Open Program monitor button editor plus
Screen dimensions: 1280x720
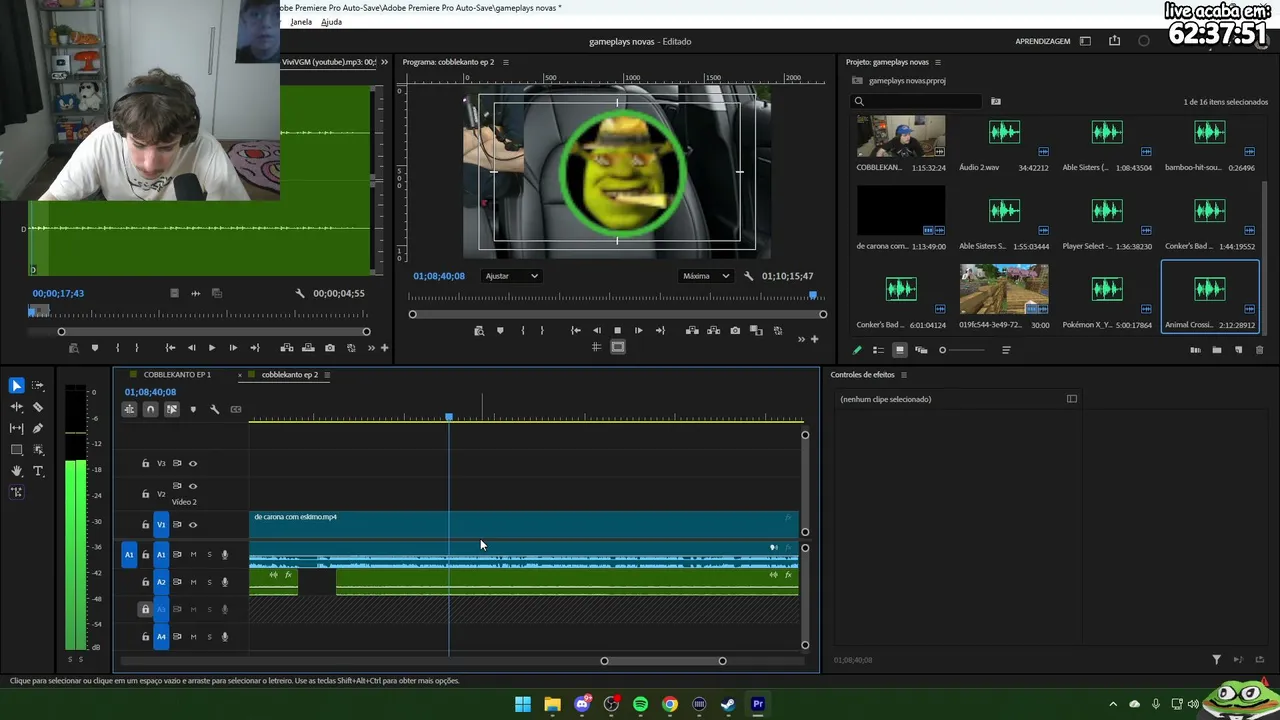coord(814,339)
